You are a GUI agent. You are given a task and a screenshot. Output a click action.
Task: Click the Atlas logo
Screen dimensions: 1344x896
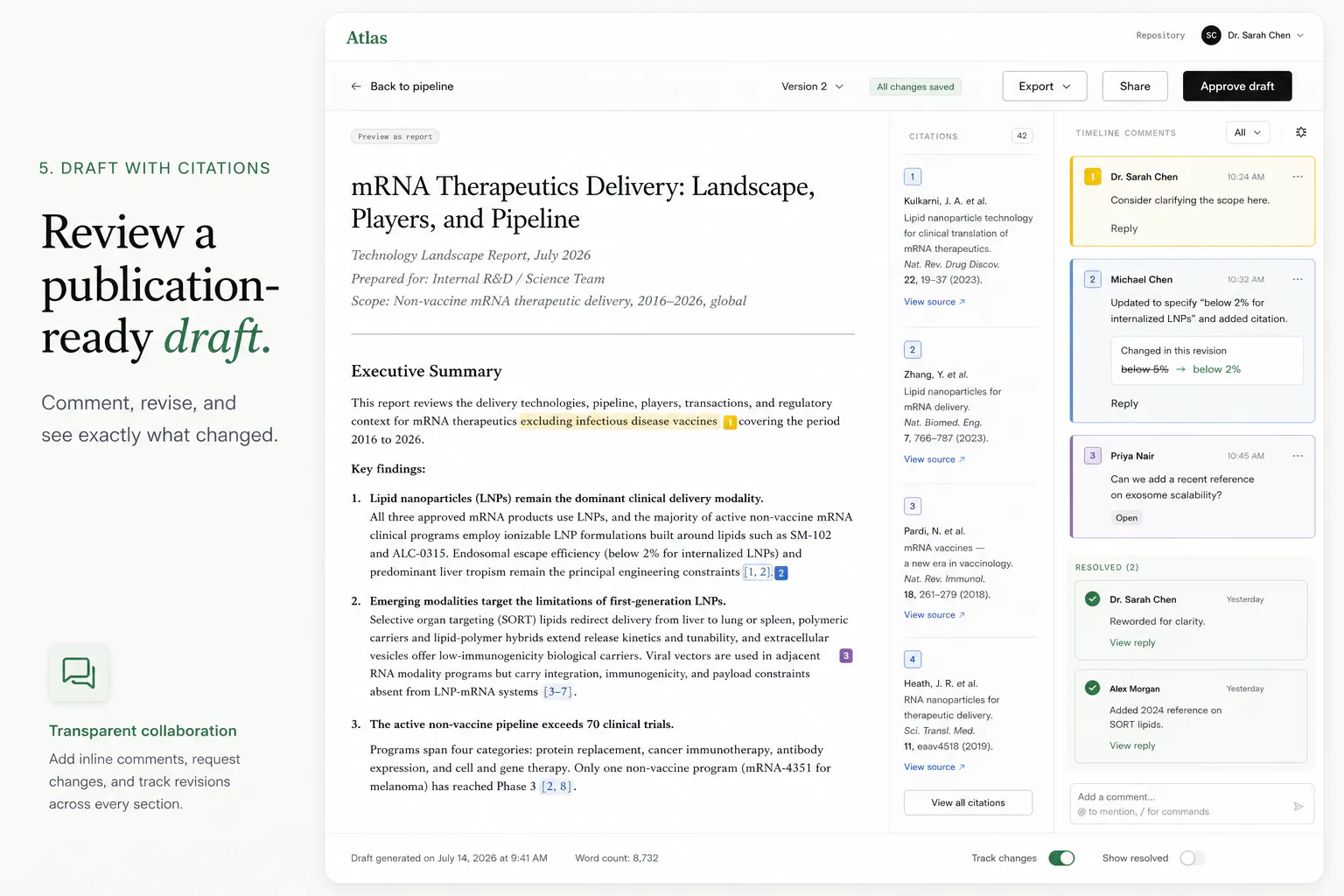click(x=367, y=38)
